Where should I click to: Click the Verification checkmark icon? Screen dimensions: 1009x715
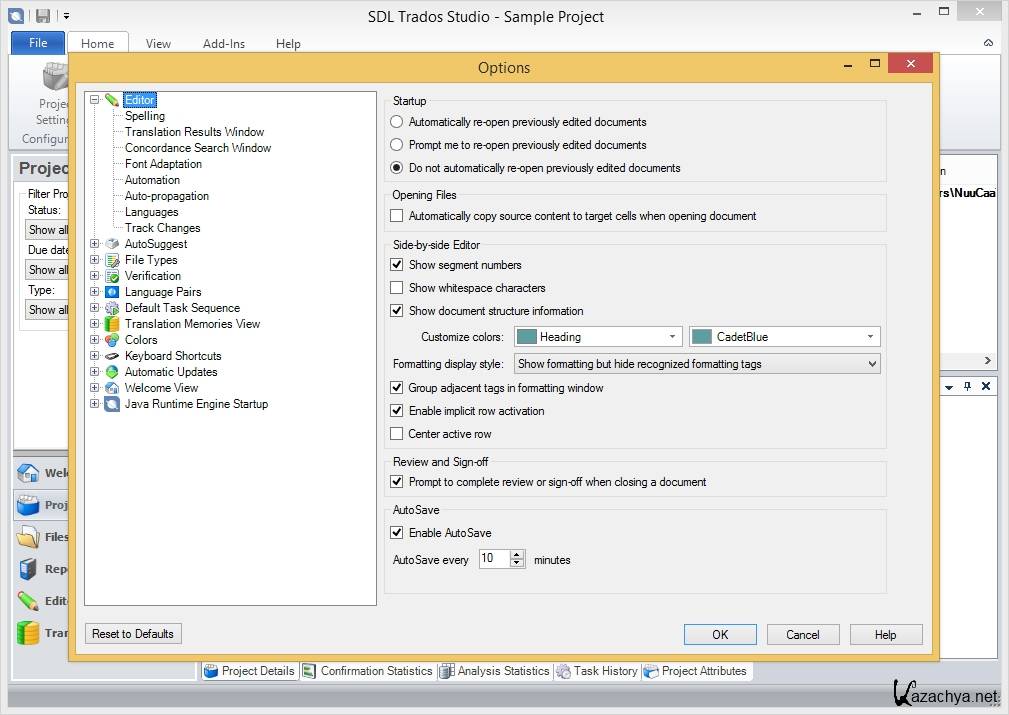pyautogui.click(x=112, y=276)
